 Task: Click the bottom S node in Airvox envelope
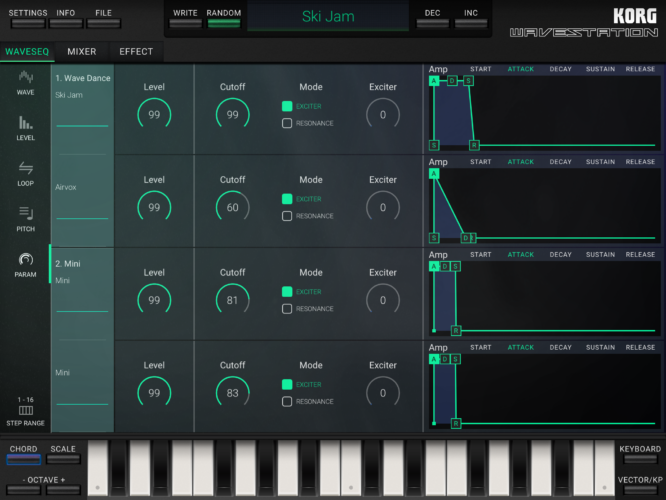click(434, 238)
